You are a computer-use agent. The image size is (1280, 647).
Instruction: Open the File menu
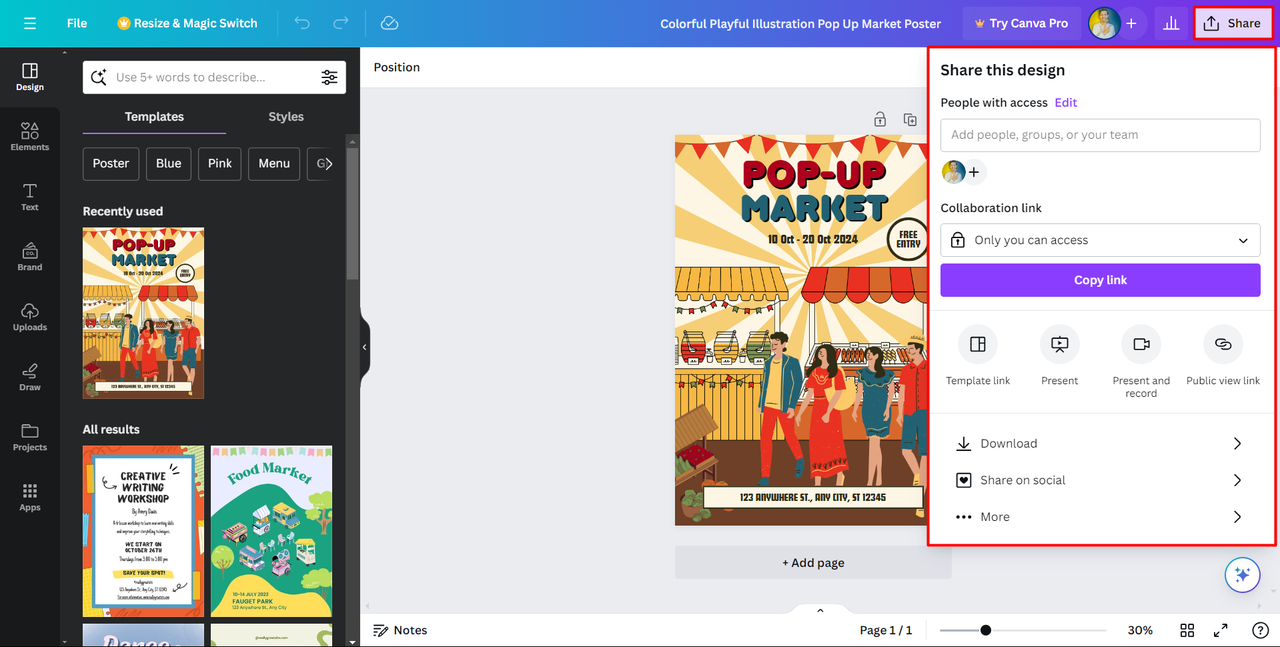[77, 23]
